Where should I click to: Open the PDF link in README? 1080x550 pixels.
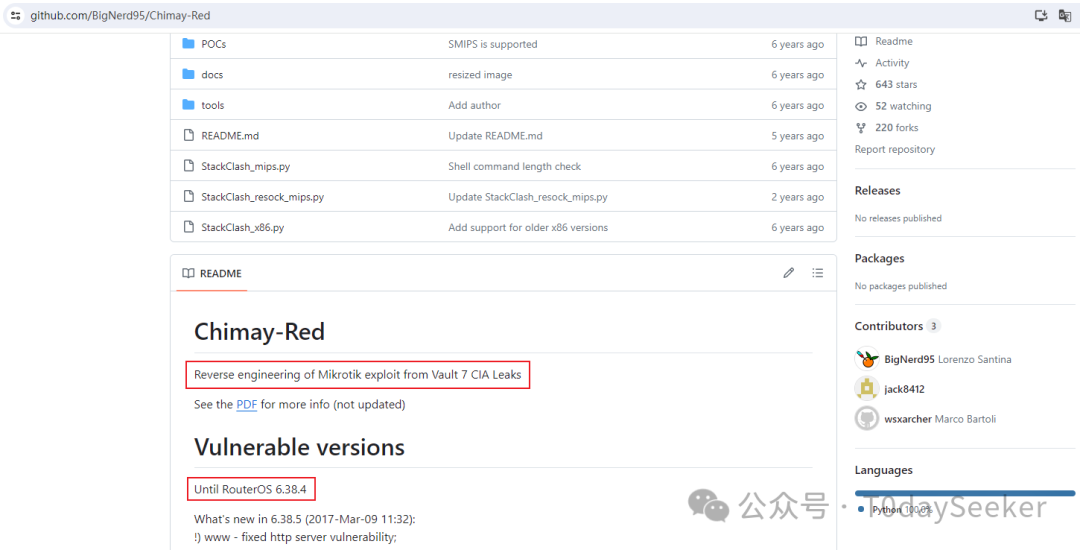click(247, 404)
